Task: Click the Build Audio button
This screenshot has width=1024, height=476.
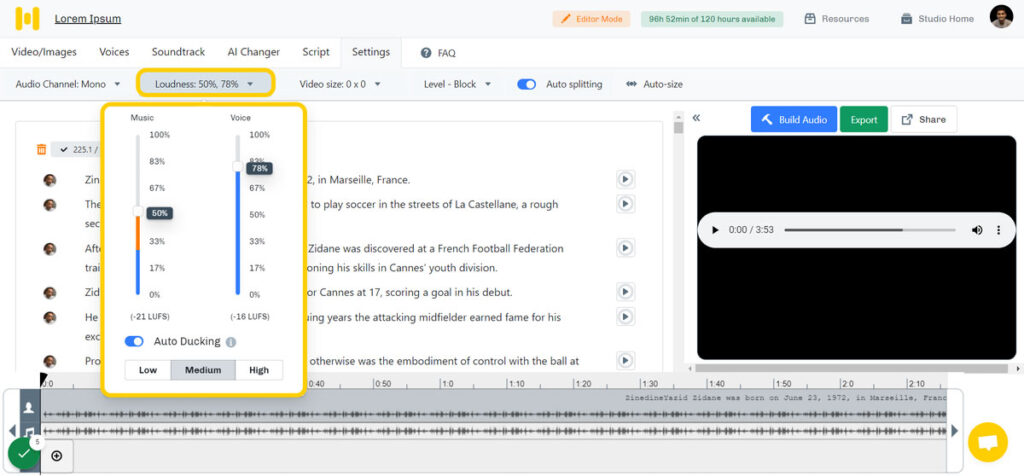Action: click(x=793, y=120)
